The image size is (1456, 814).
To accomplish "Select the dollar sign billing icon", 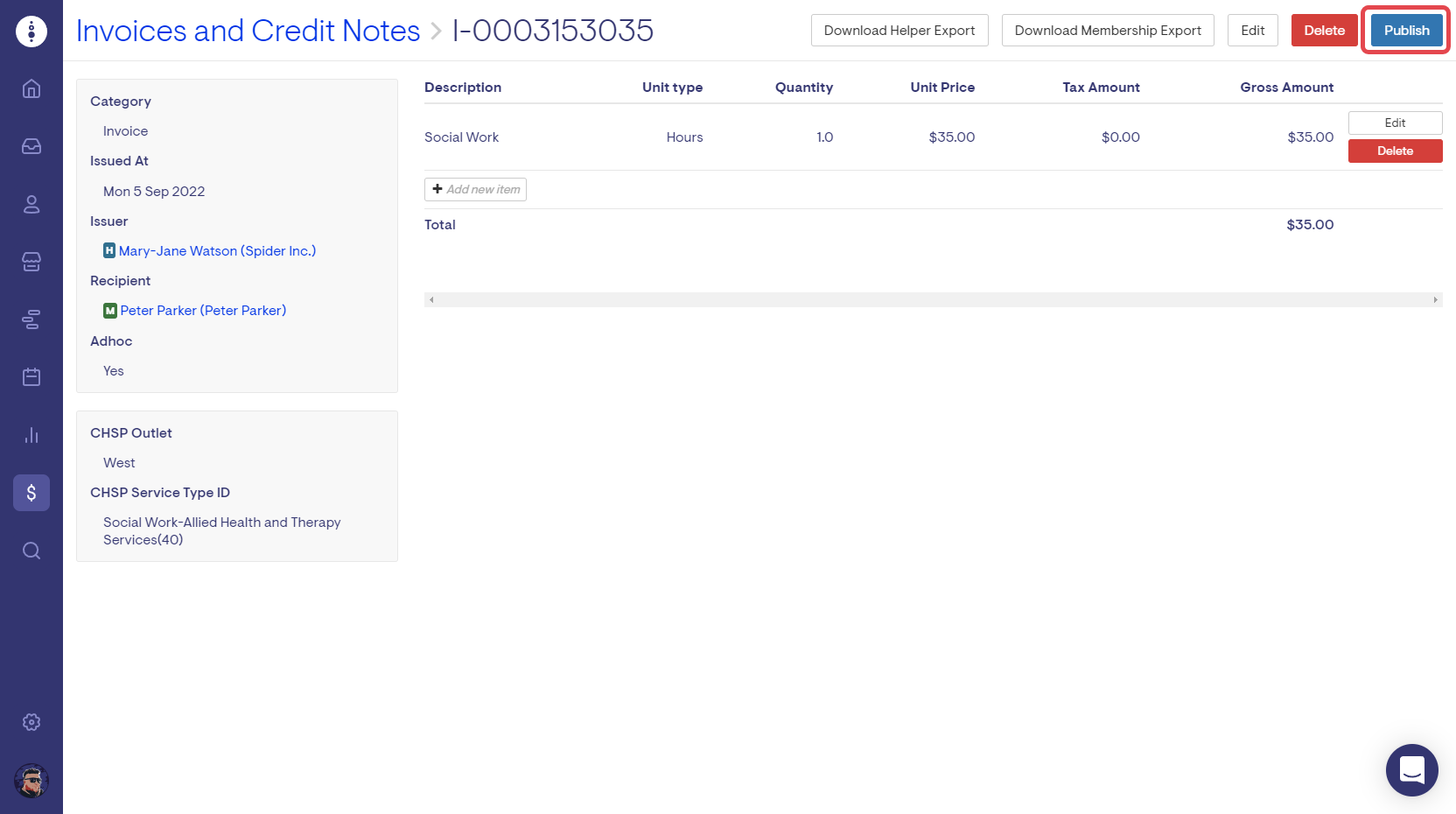I will (31, 493).
